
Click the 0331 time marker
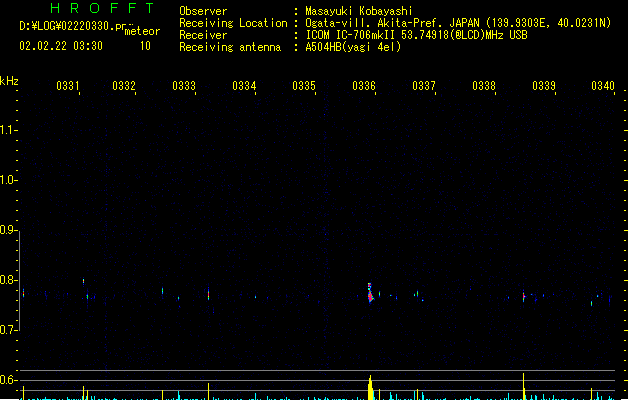pos(67,86)
